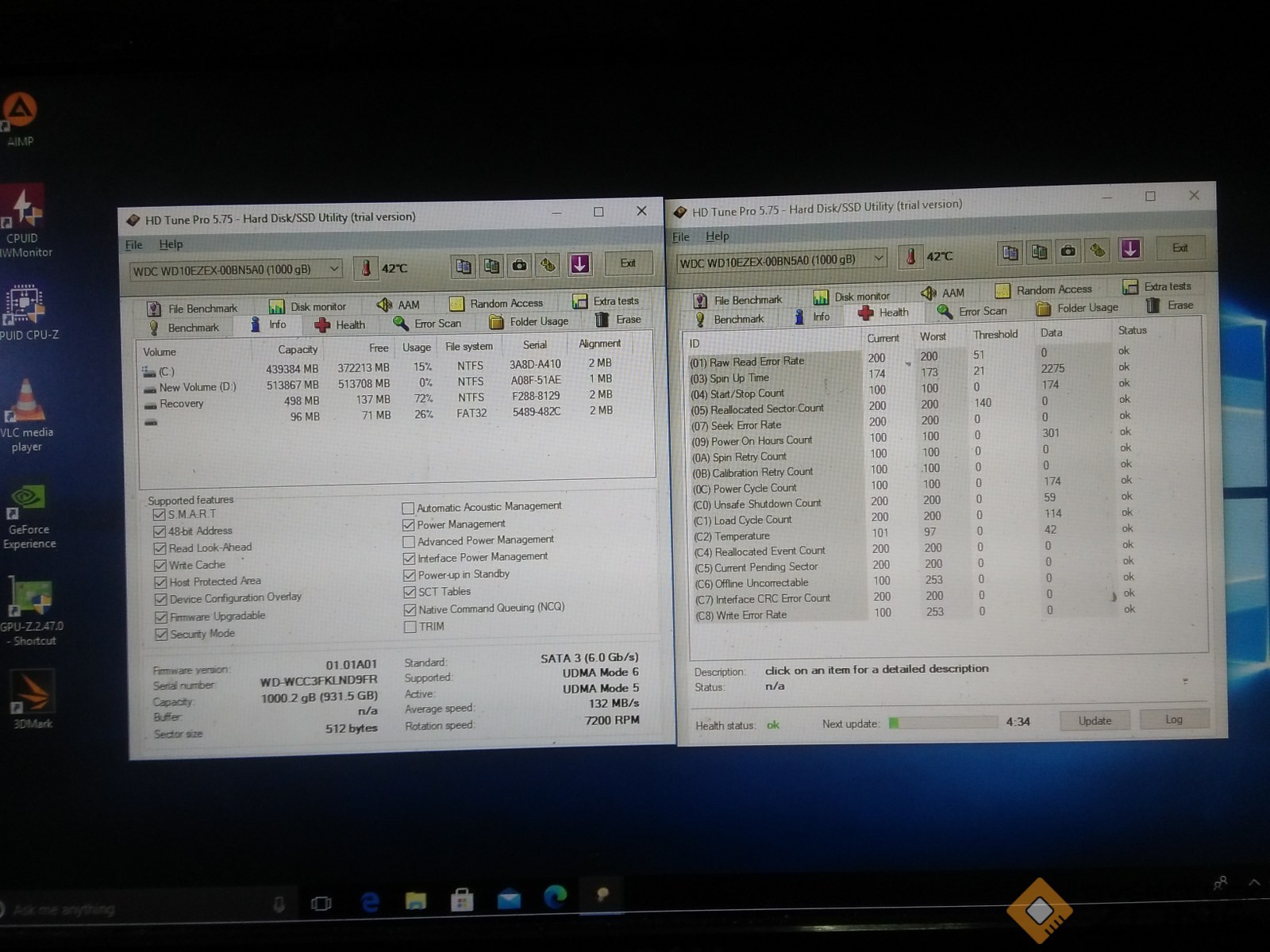Toggle 48-bit Address checkbox

point(160,532)
